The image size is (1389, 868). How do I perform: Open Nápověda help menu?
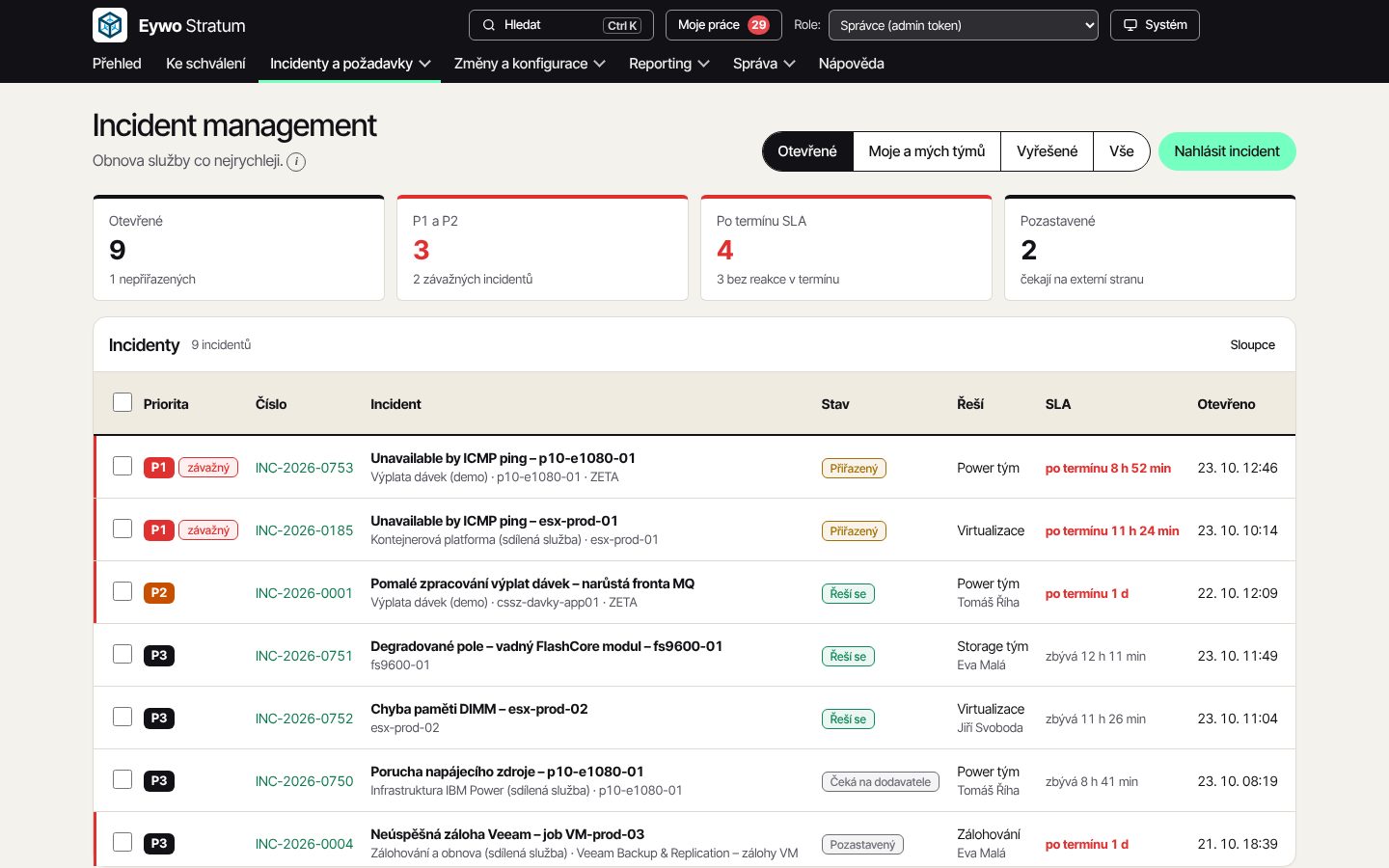[x=851, y=64]
